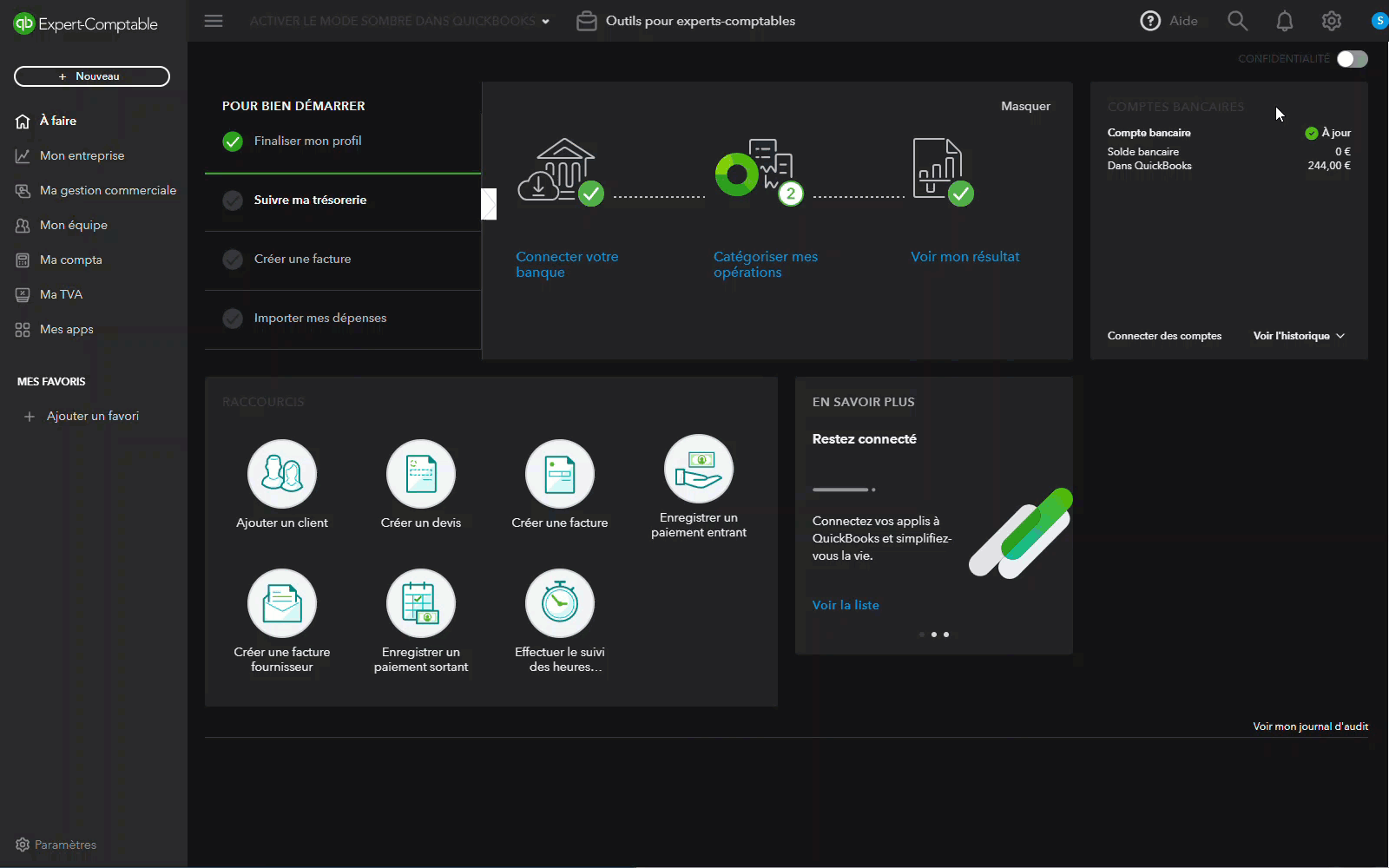Click the briefcase accountant tools icon
Viewport: 1389px width, 868px height.
587,21
